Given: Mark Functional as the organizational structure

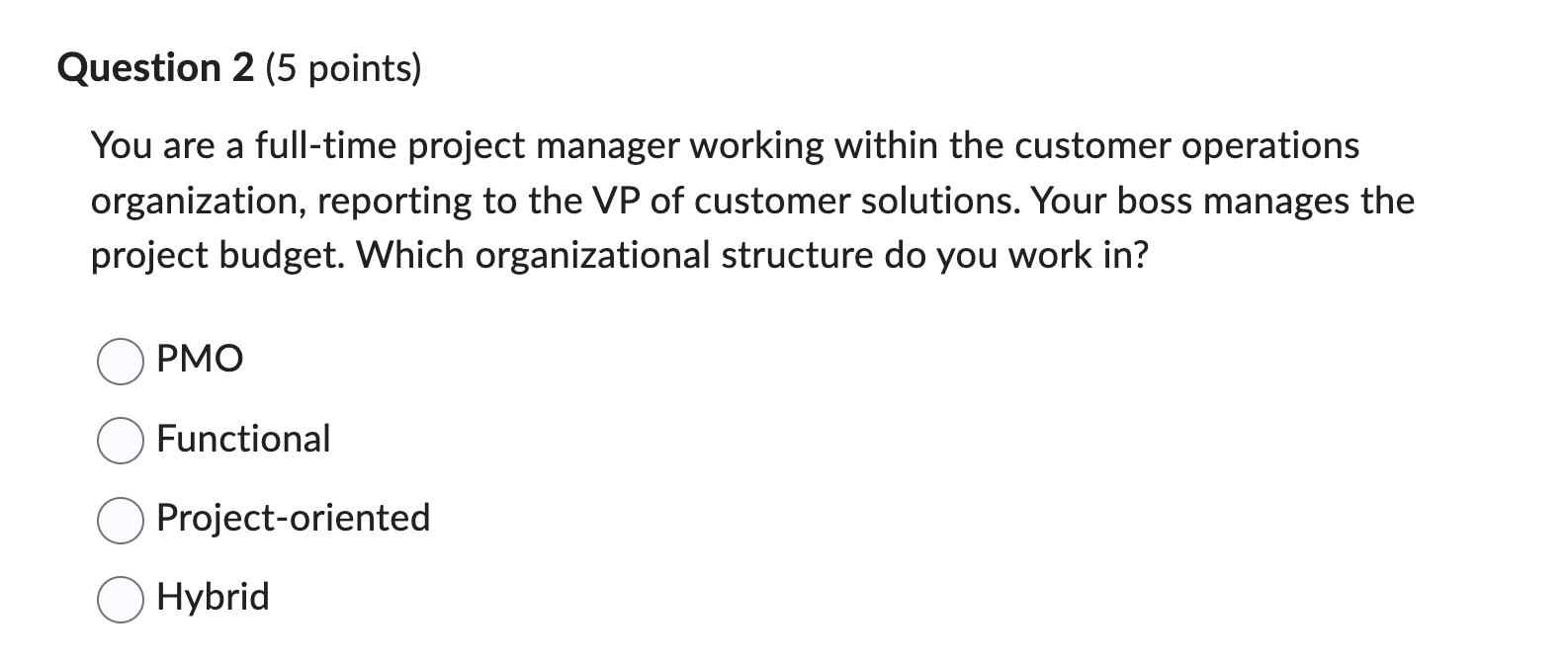Looking at the screenshot, I should [x=121, y=442].
